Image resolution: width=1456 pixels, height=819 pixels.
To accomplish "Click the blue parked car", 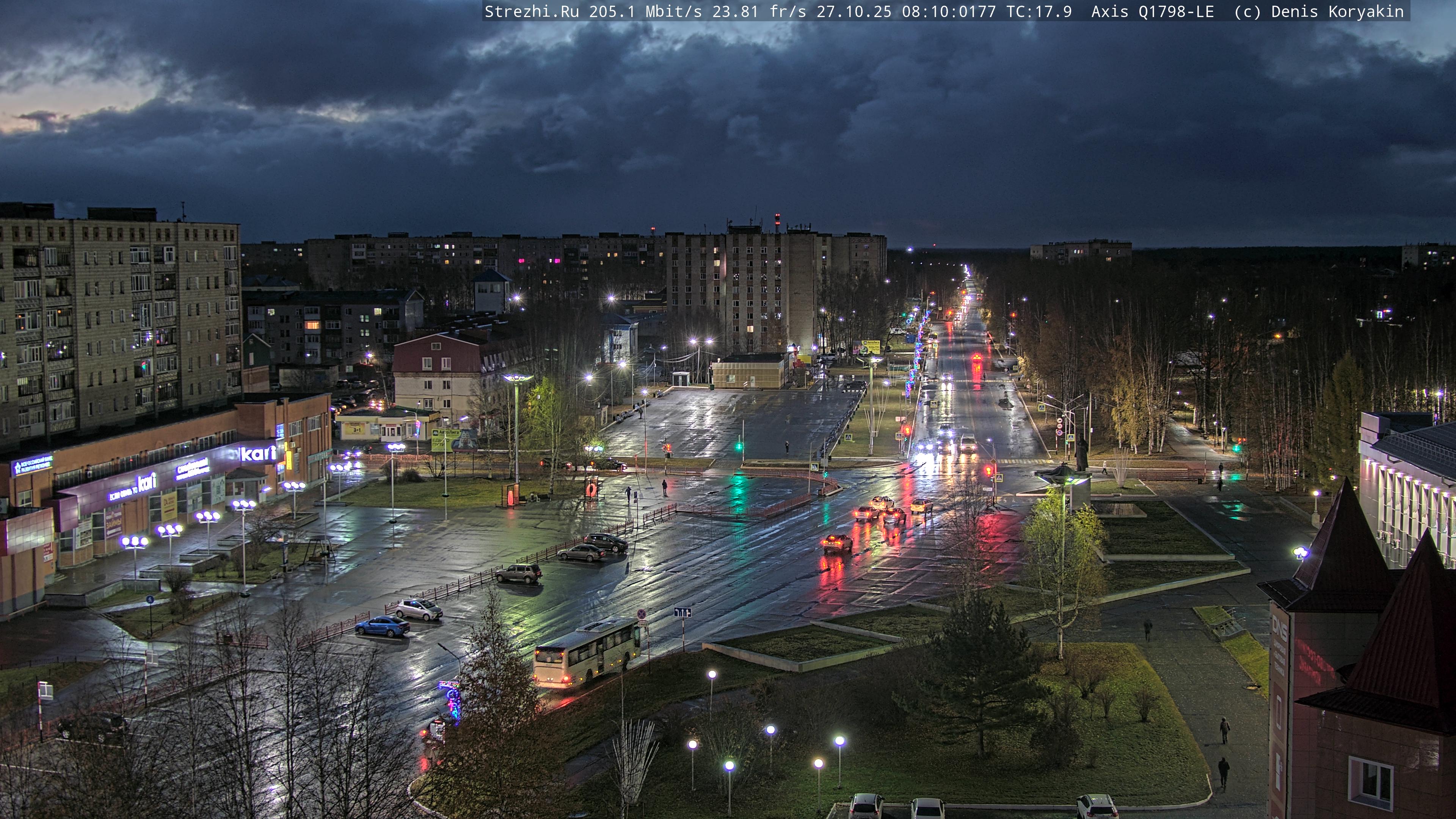I will tap(382, 626).
